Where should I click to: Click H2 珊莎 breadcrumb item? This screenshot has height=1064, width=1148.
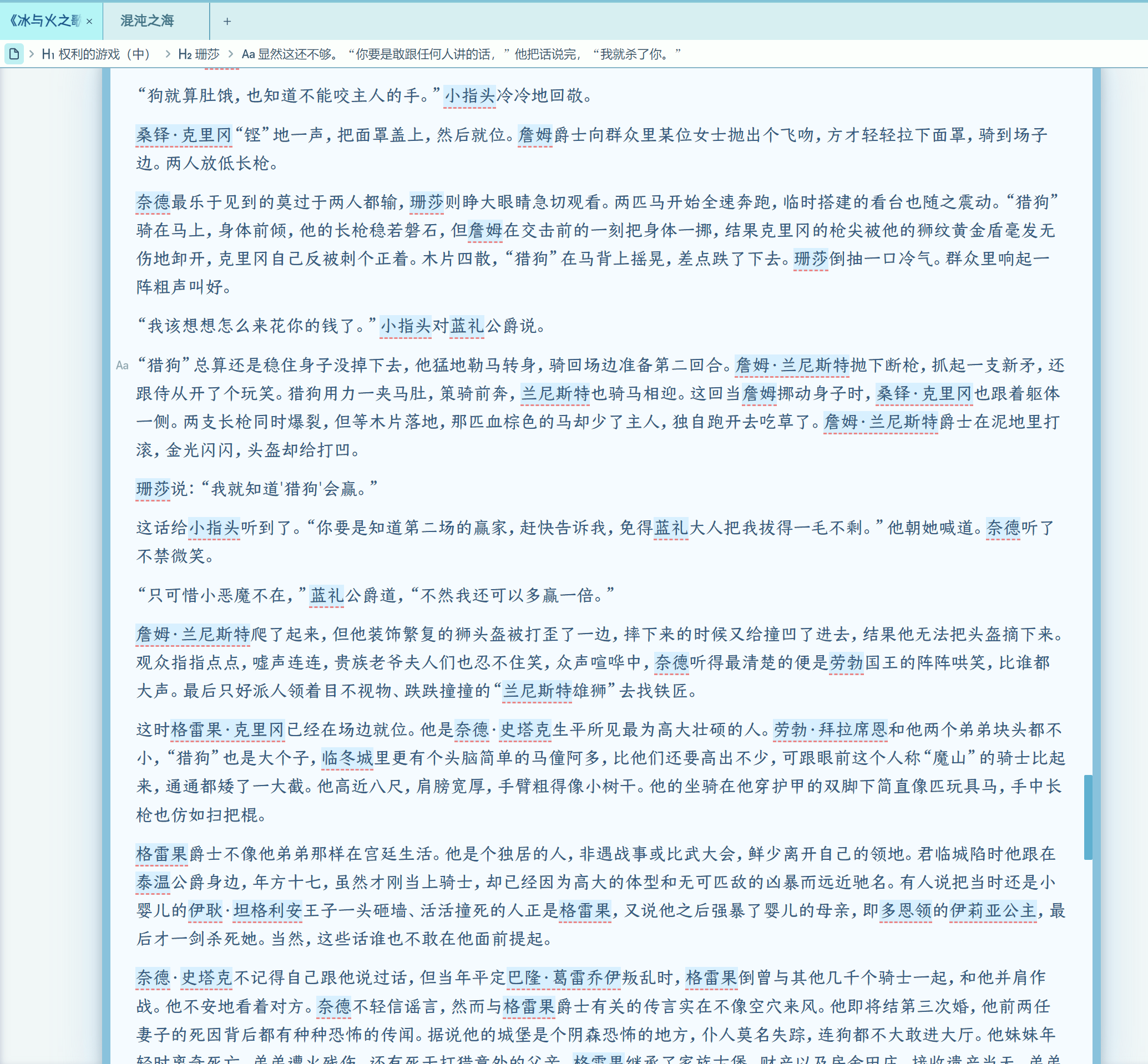pyautogui.click(x=199, y=54)
